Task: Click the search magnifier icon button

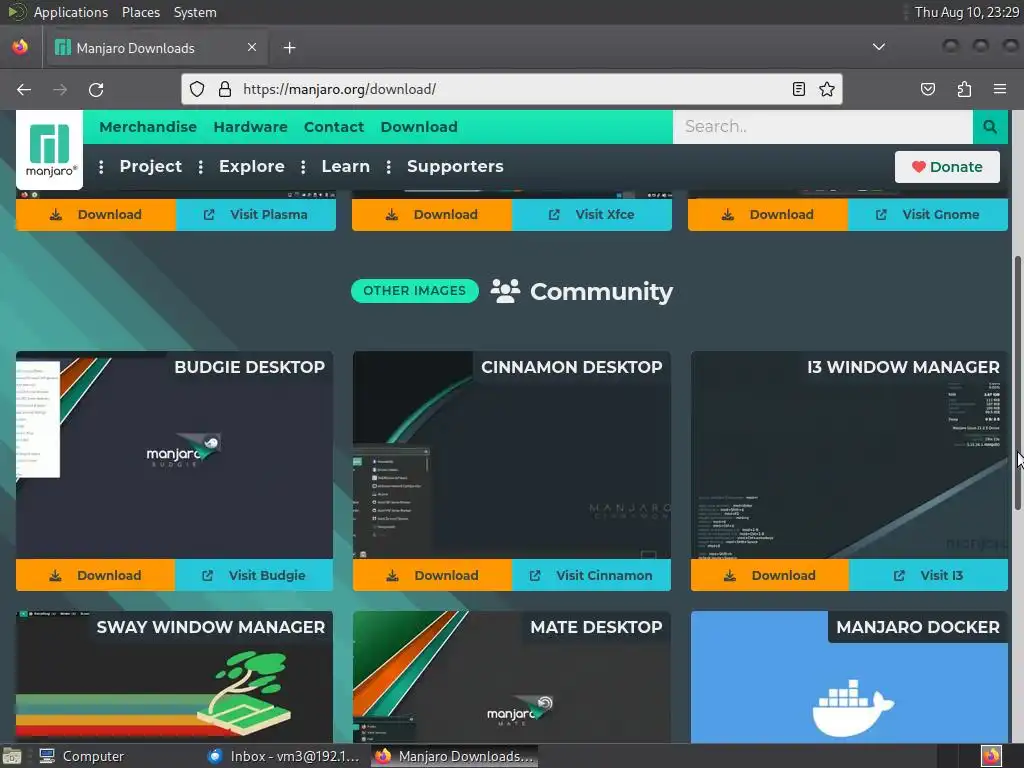Action: tap(989, 127)
